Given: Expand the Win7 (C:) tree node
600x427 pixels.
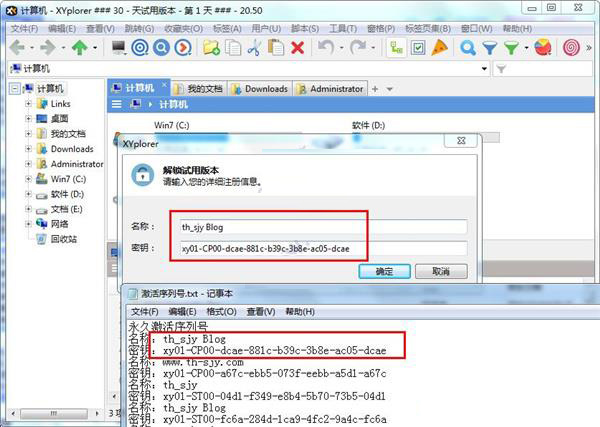Looking at the screenshot, I should point(28,179).
